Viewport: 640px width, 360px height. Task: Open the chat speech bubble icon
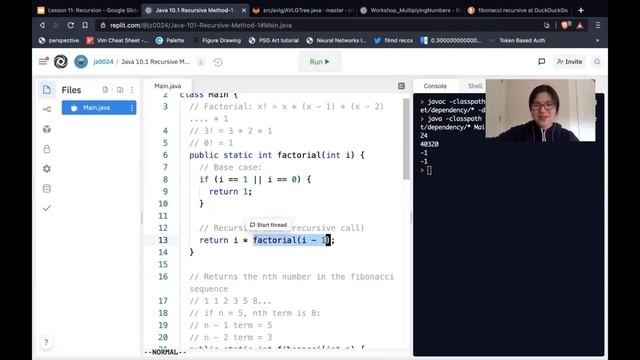point(542,62)
